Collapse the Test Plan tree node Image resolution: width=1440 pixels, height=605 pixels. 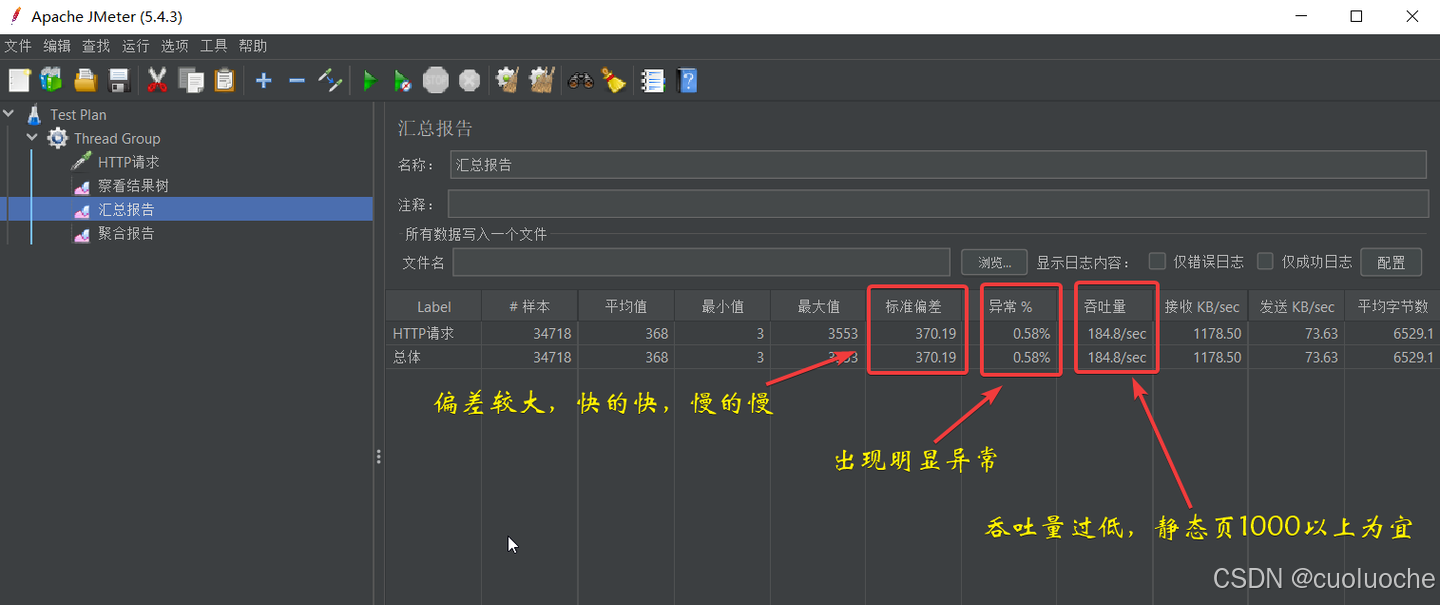coord(9,114)
